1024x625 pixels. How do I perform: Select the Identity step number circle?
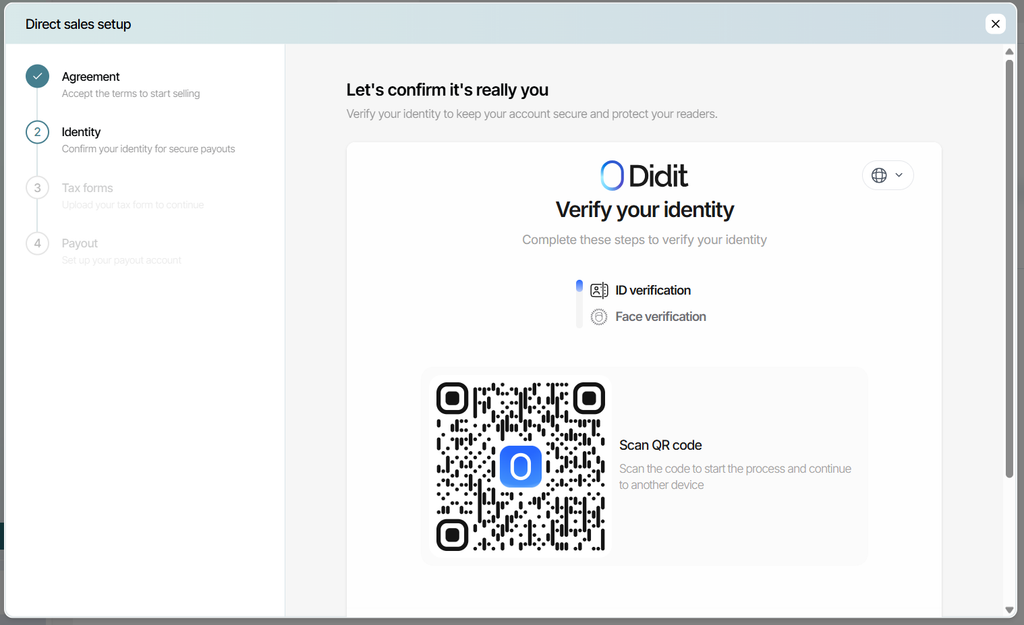click(37, 132)
